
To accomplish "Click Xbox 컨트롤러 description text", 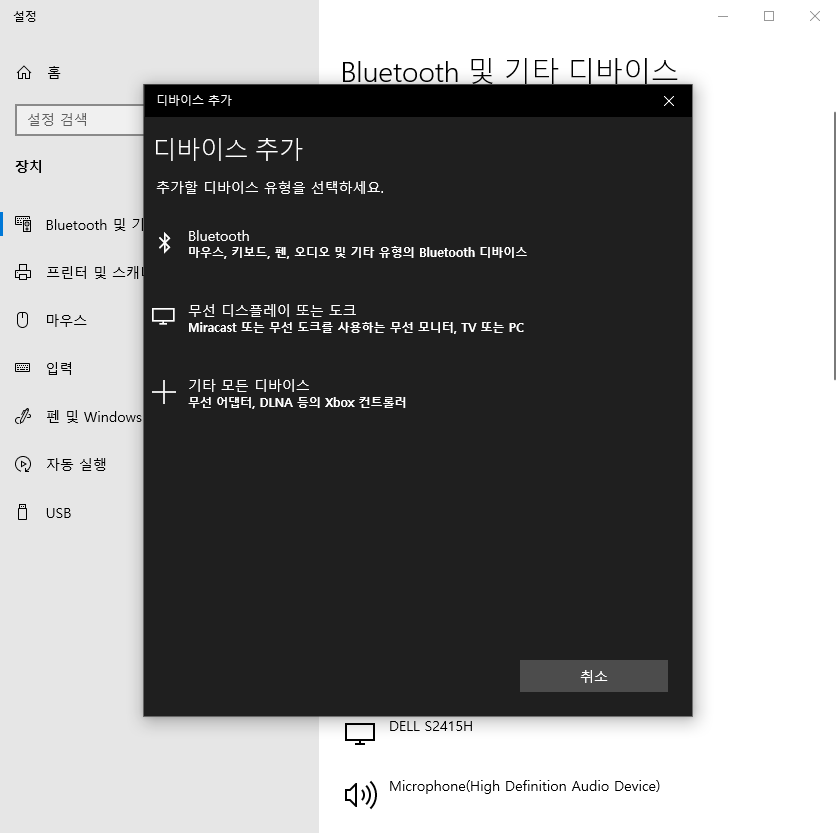I will (297, 402).
